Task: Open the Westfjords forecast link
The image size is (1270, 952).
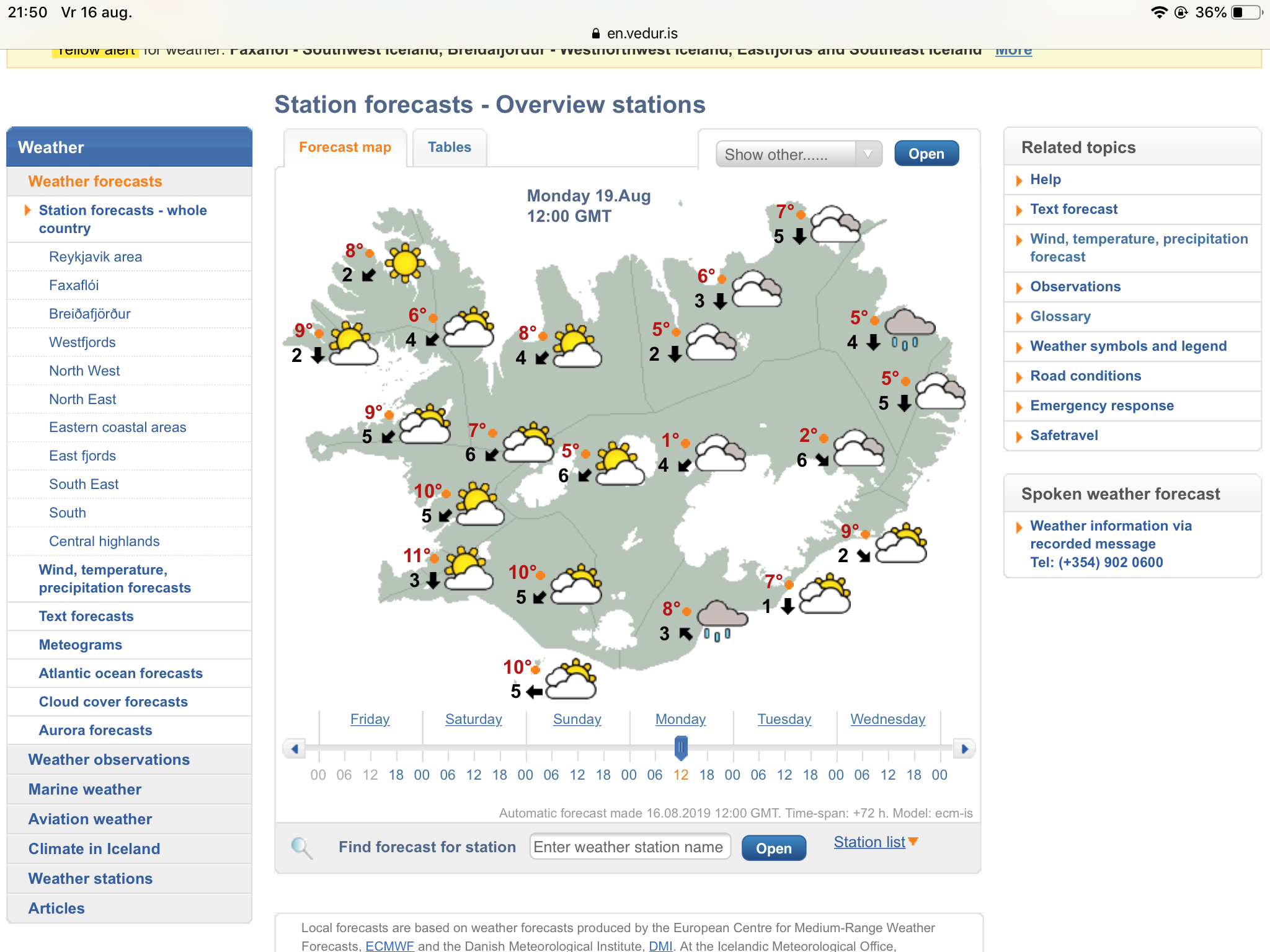Action: (x=82, y=343)
